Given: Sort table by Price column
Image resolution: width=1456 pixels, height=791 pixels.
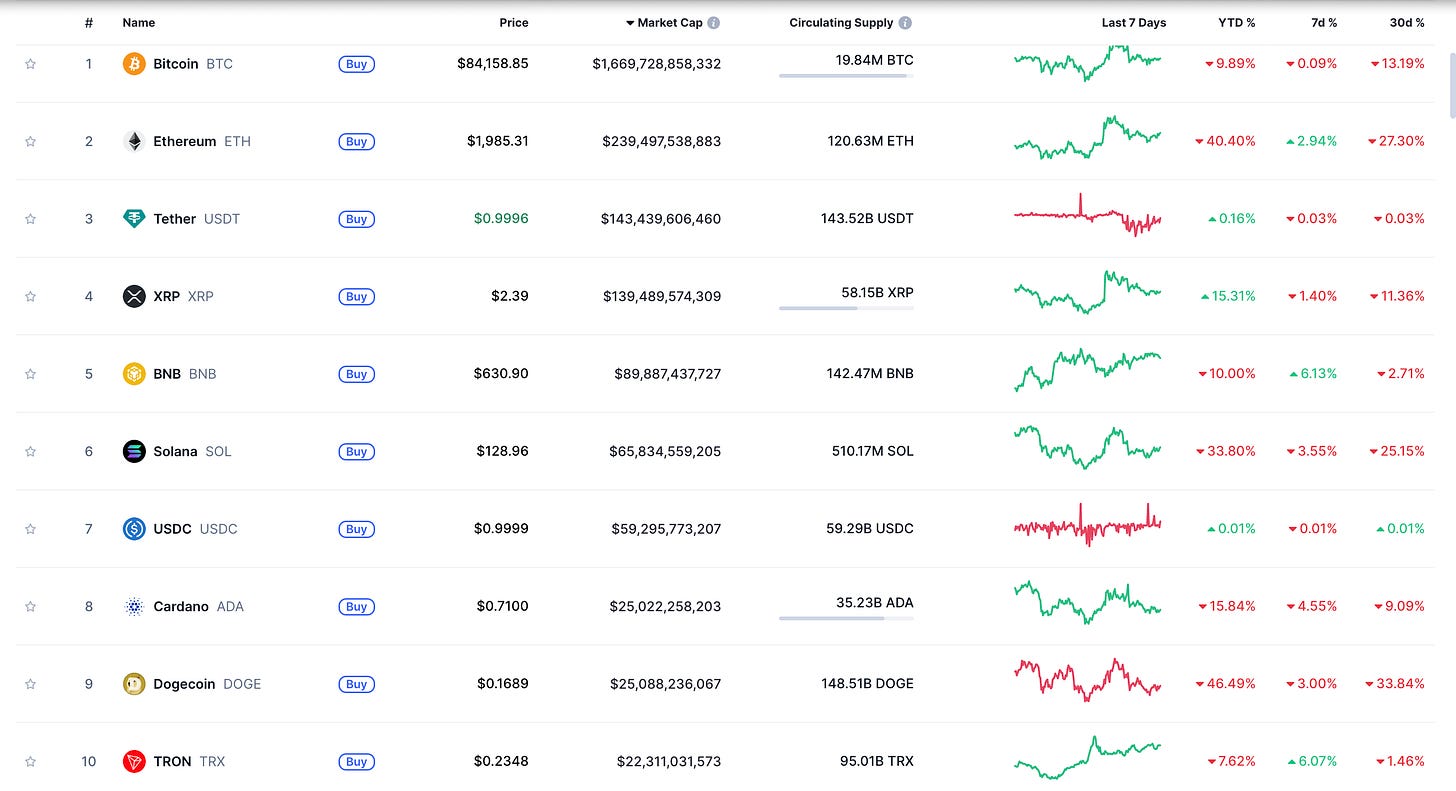Looking at the screenshot, I should [514, 23].
